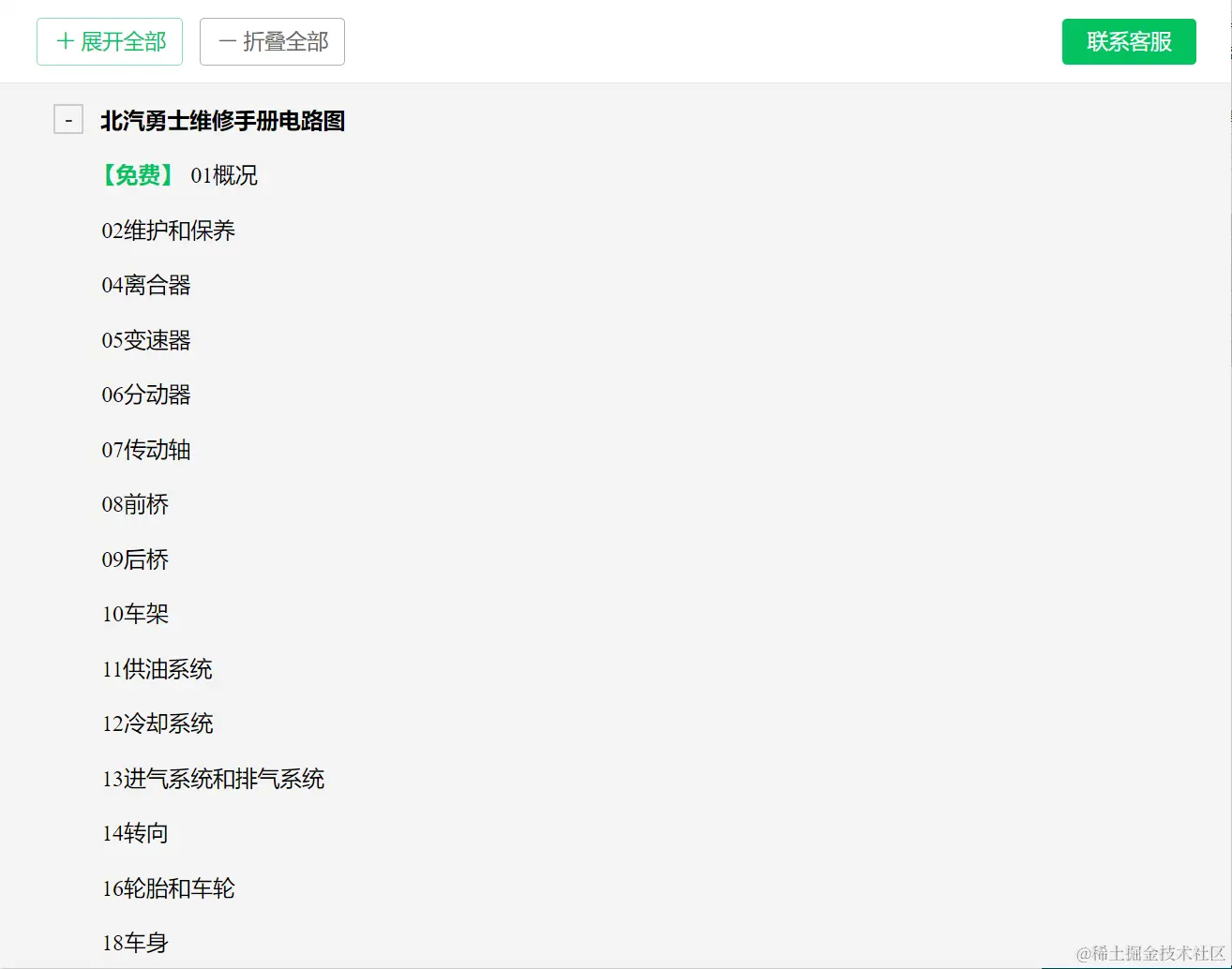Select chapter 13进气系统和排气系统
Viewport: 1232px width, 969px height.
(x=213, y=779)
